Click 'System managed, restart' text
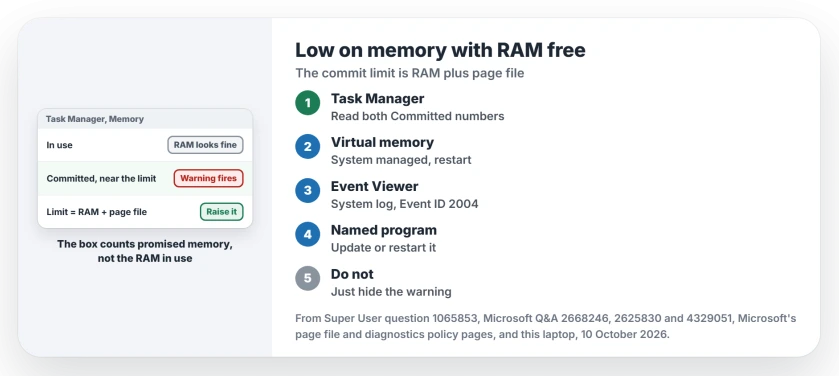The width and height of the screenshot is (839, 376). [401, 160]
